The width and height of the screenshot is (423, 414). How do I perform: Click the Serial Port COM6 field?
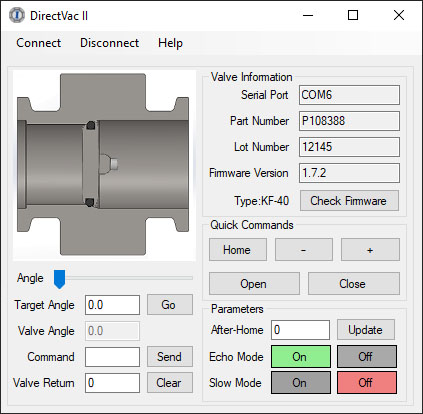[x=349, y=95]
